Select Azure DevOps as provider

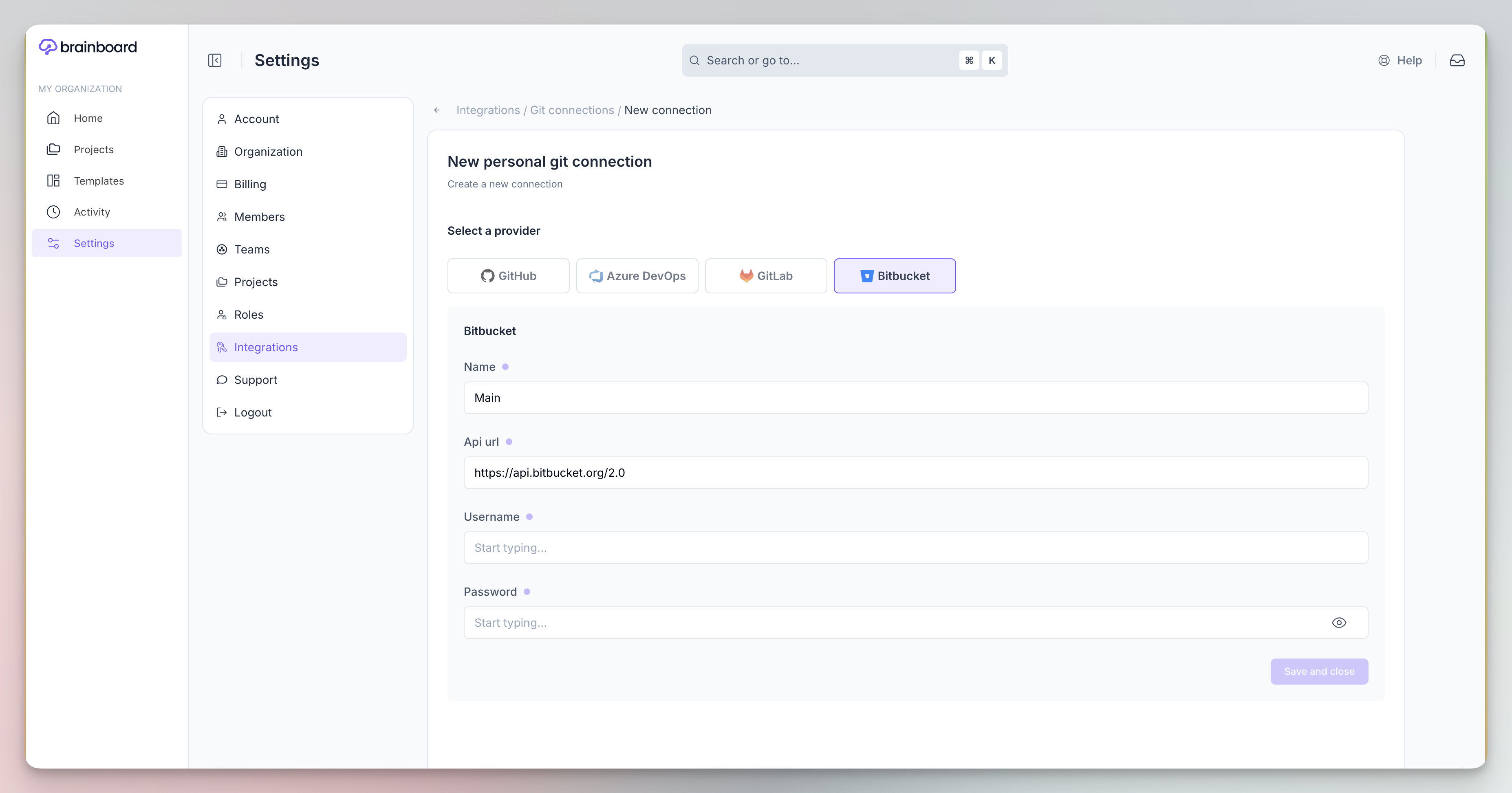(637, 276)
